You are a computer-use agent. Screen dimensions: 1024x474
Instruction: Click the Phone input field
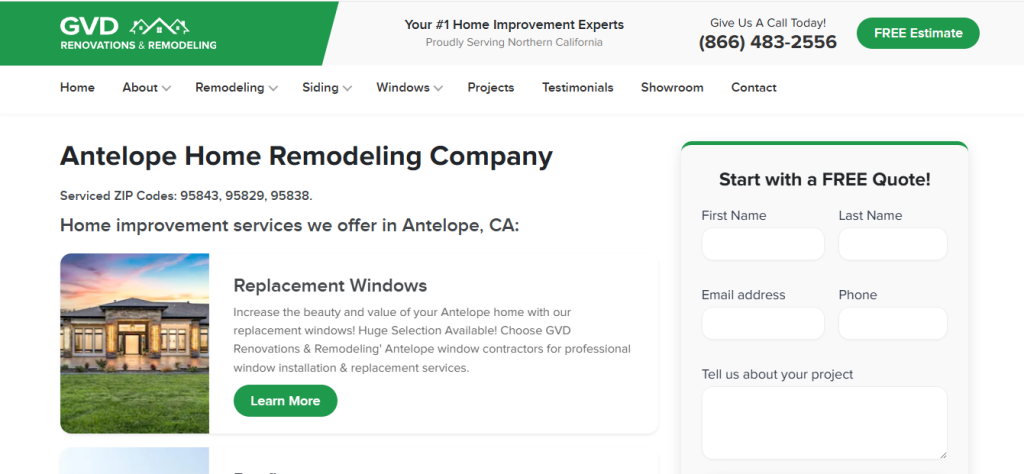coord(892,323)
